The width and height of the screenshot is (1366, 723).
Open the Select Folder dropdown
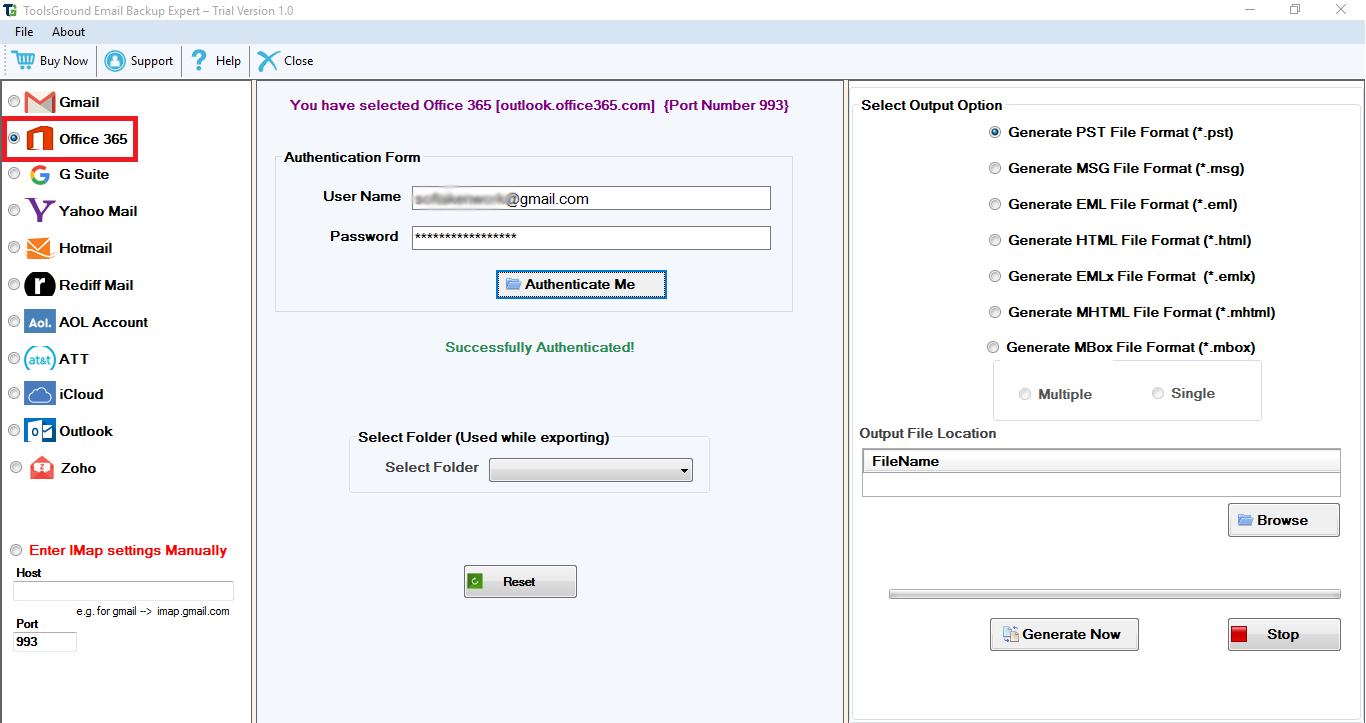[x=590, y=470]
